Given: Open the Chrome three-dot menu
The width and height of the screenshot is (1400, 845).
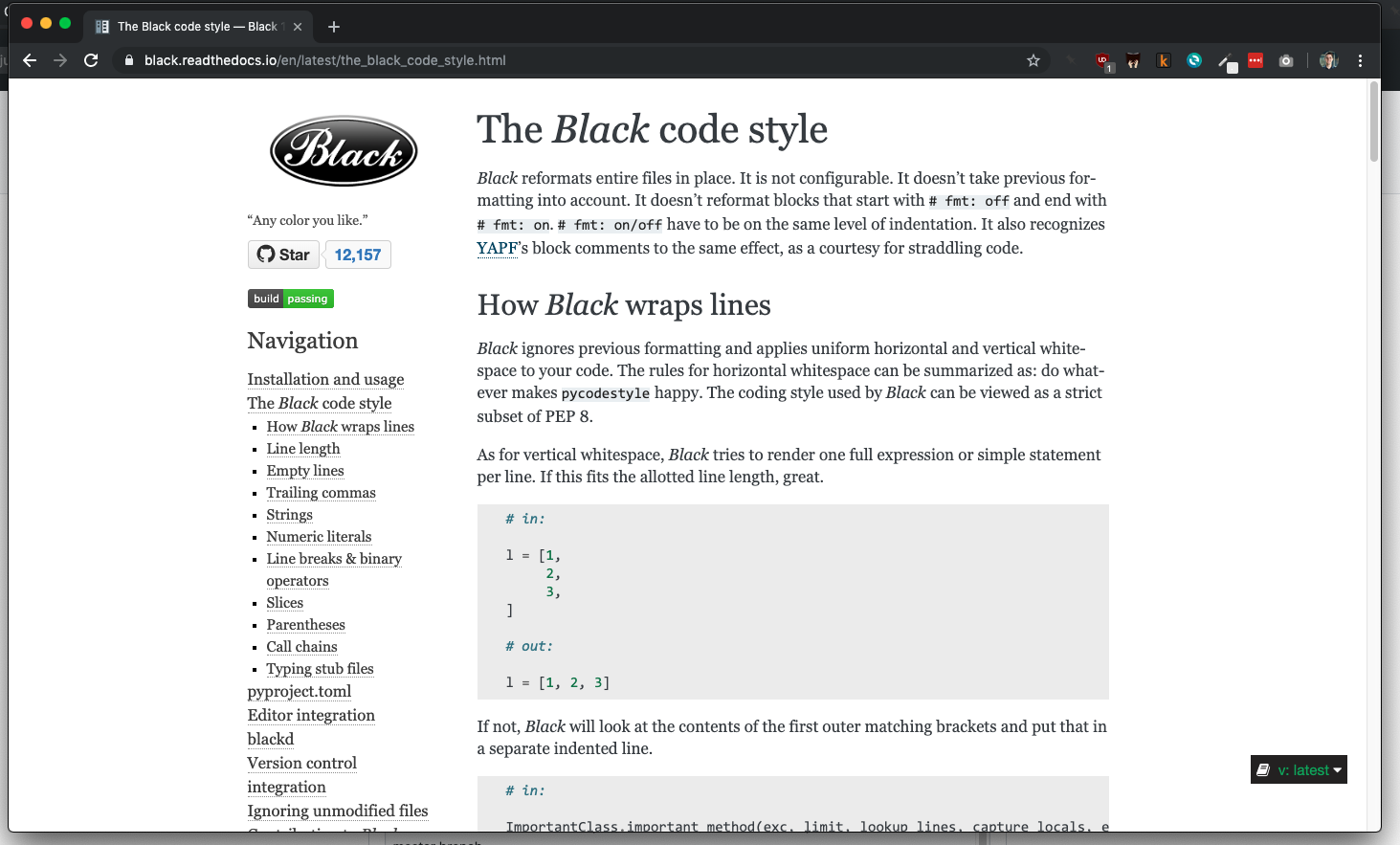Looking at the screenshot, I should [x=1360, y=59].
